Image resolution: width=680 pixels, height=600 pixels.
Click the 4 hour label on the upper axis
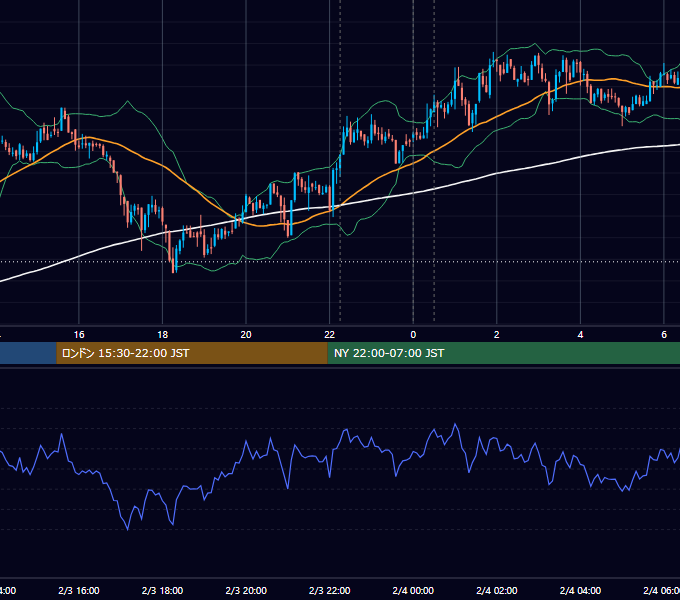tap(580, 335)
